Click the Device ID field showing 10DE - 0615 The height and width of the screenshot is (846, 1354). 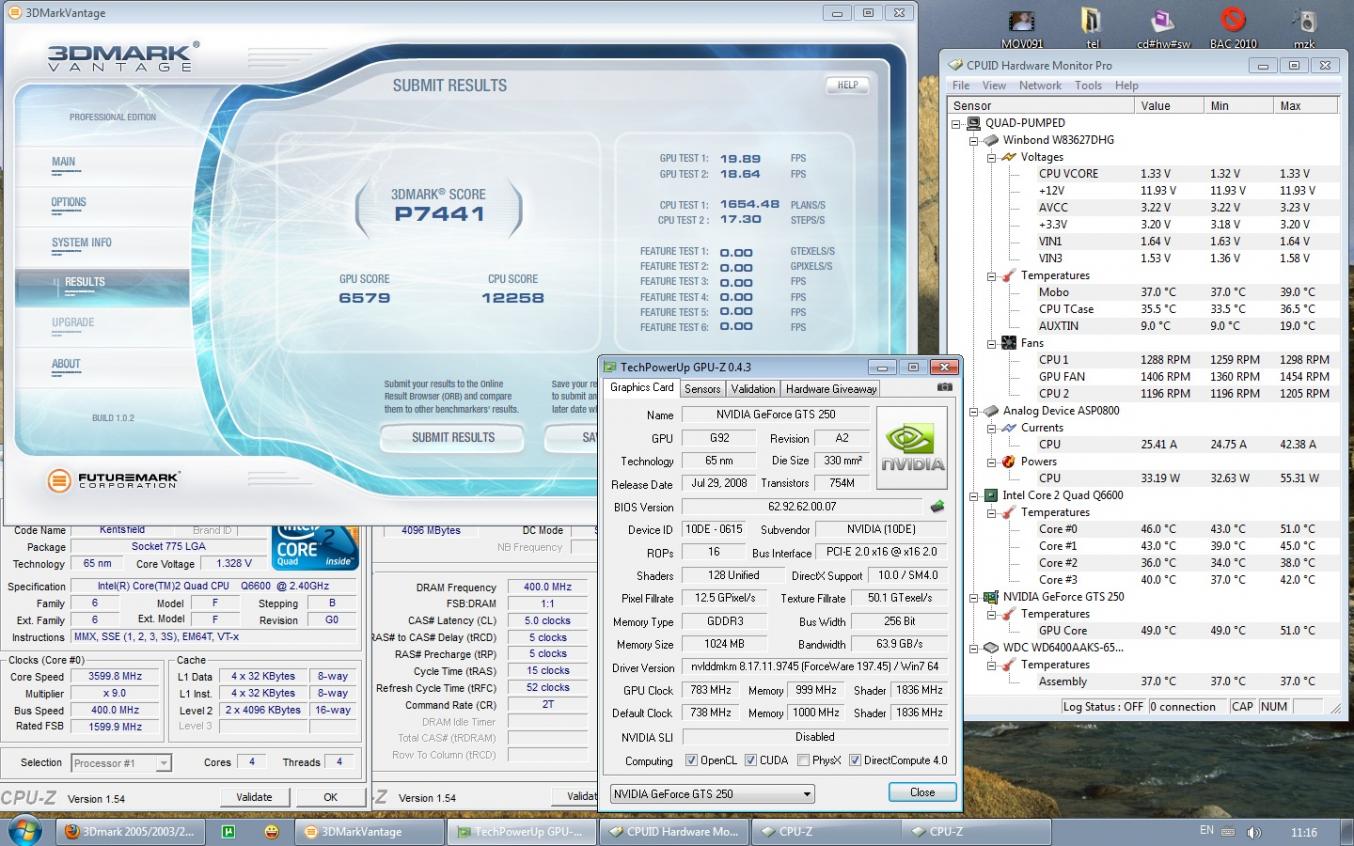point(714,530)
